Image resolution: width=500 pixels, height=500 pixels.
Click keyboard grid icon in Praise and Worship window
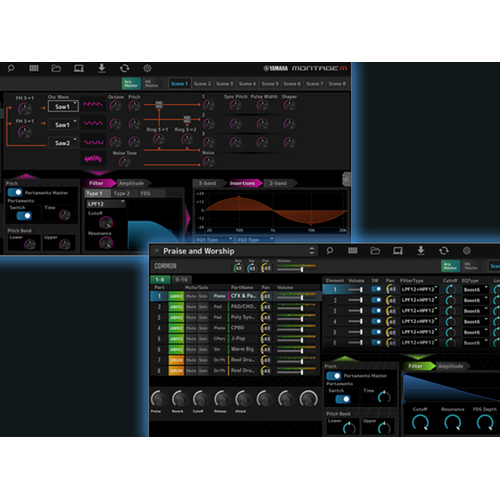(353, 250)
